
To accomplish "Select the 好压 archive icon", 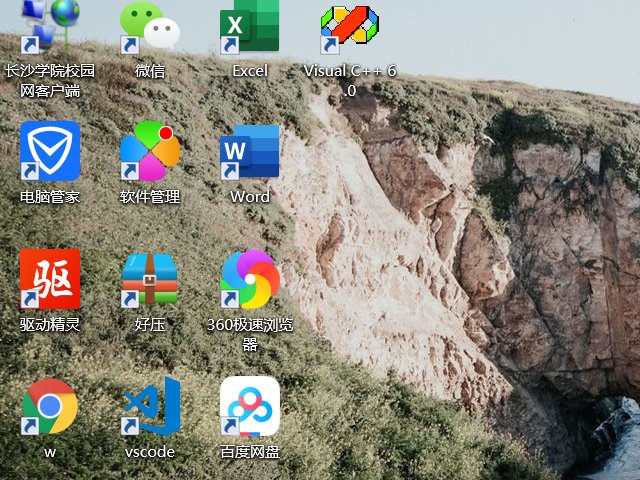I will (x=150, y=279).
